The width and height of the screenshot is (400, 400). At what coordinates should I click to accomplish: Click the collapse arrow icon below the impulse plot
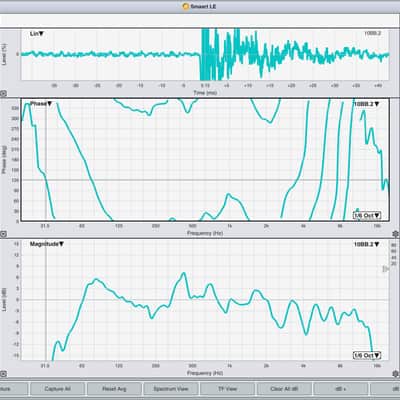click(x=3, y=94)
